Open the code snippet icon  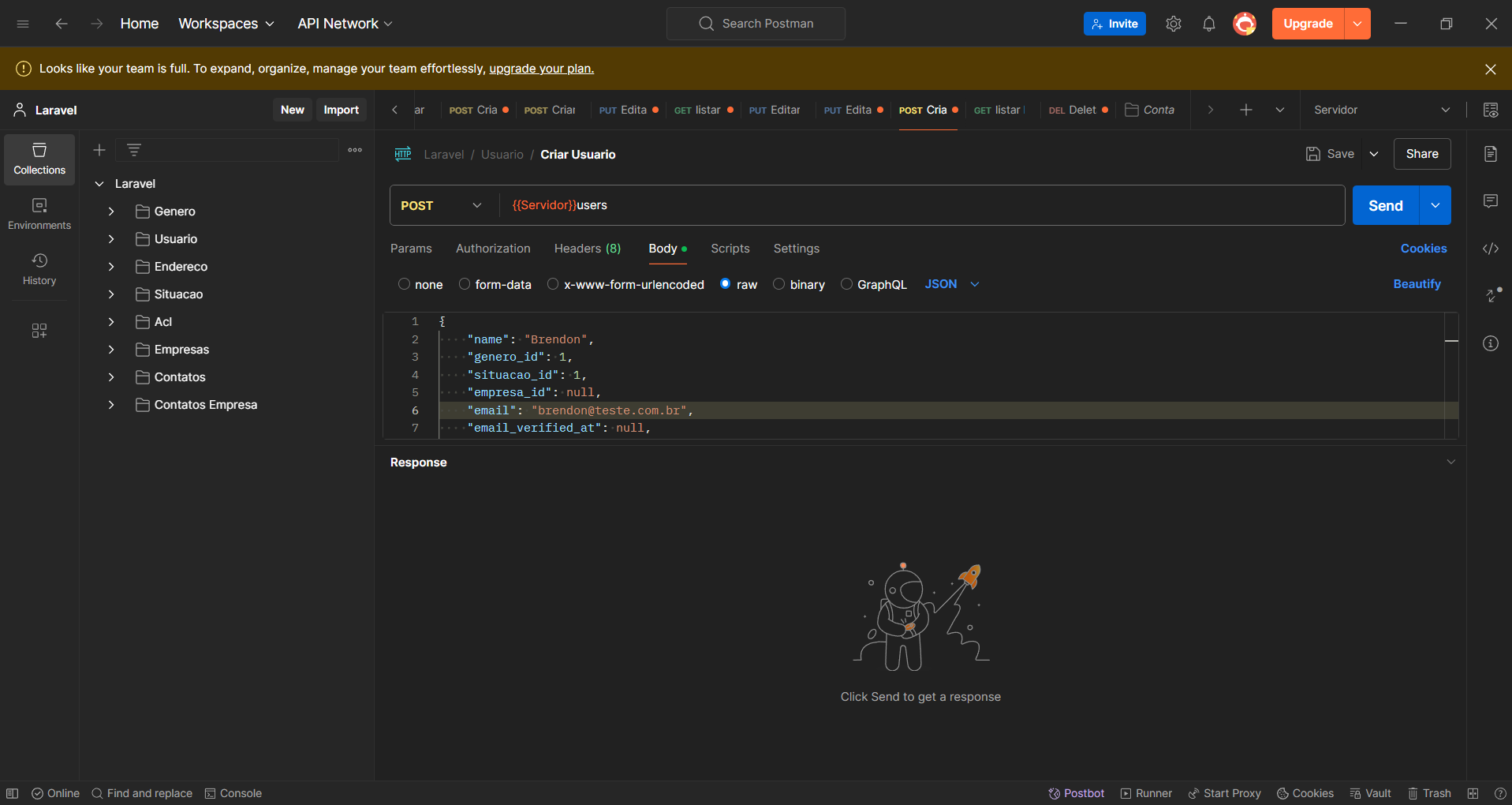coord(1491,249)
